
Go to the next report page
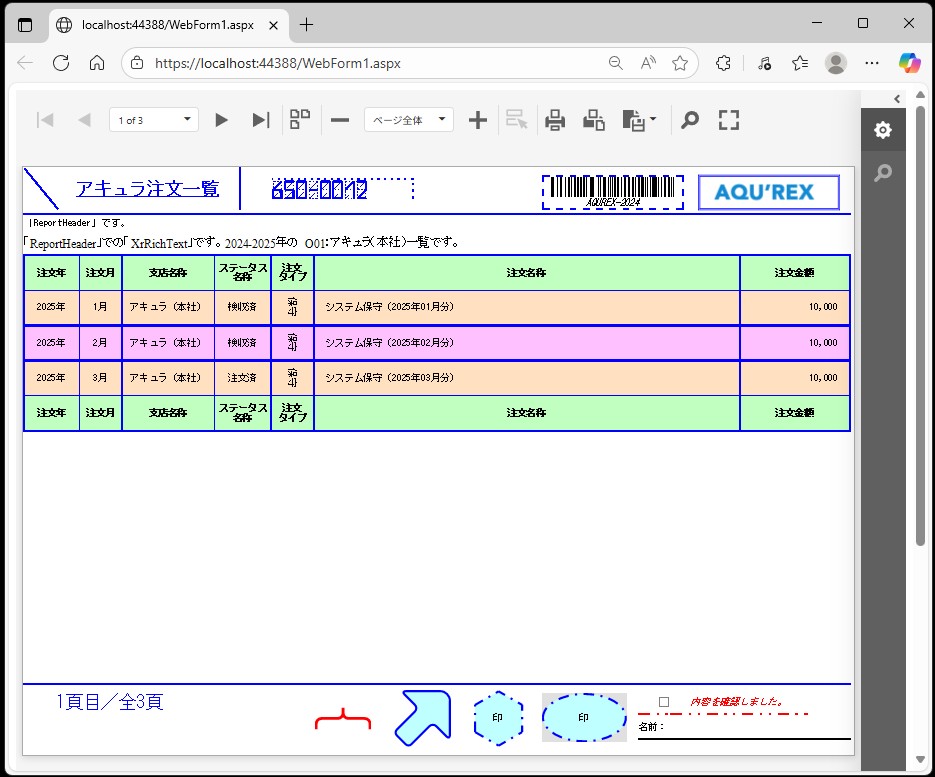coord(222,120)
